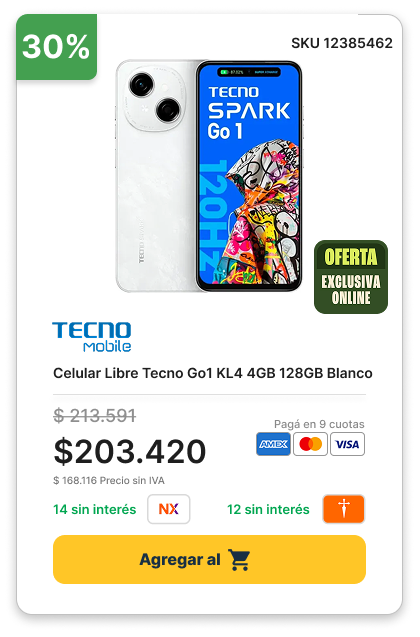Click the Tecno Mobile brand logo
This screenshot has width=420, height=637.
pyautogui.click(x=92, y=337)
